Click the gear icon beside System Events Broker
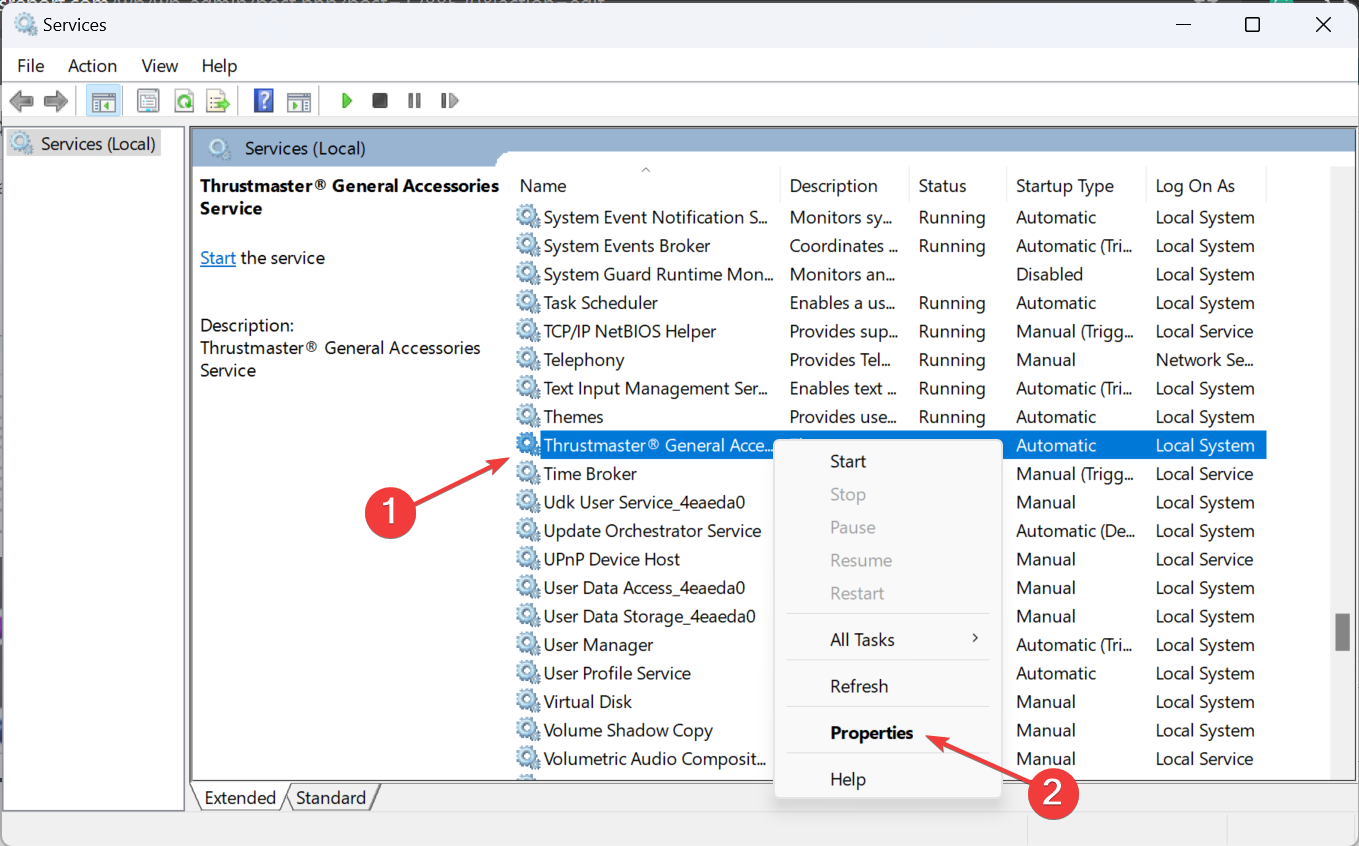This screenshot has width=1359, height=846. click(527, 245)
